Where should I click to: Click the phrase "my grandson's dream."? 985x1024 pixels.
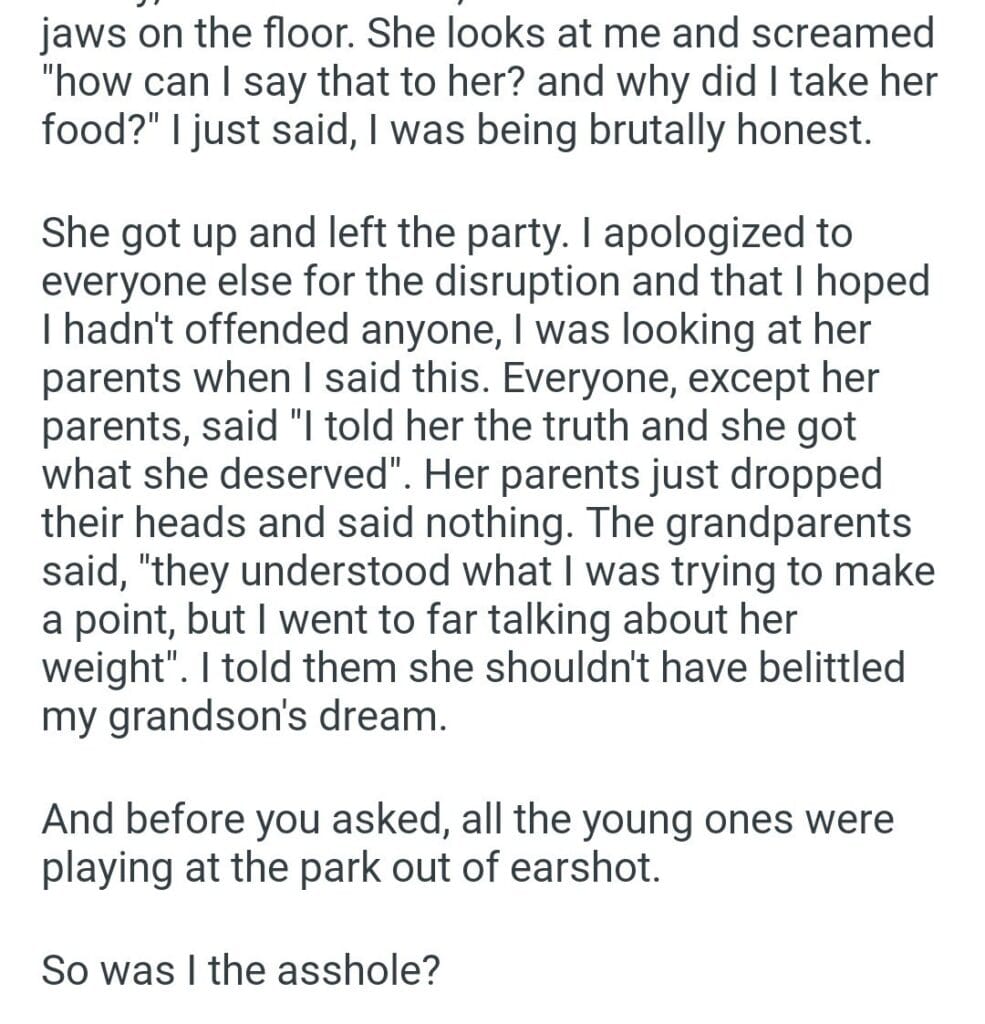pos(240,716)
